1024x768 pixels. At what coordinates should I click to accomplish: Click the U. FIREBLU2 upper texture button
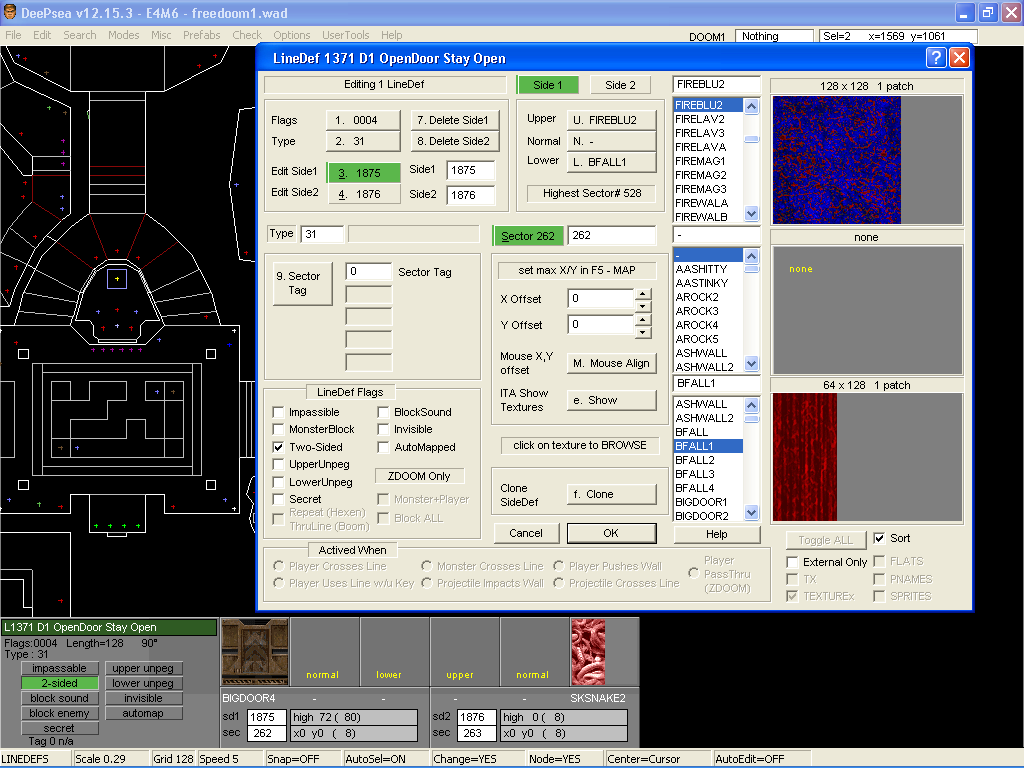point(611,120)
